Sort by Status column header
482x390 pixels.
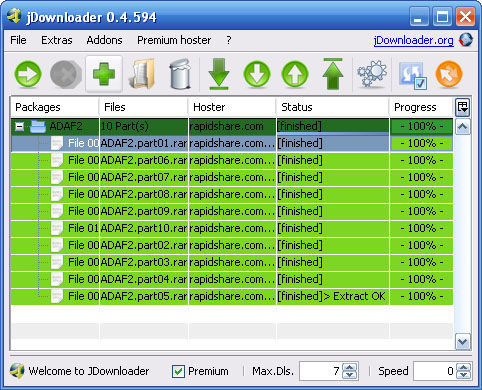coord(333,107)
